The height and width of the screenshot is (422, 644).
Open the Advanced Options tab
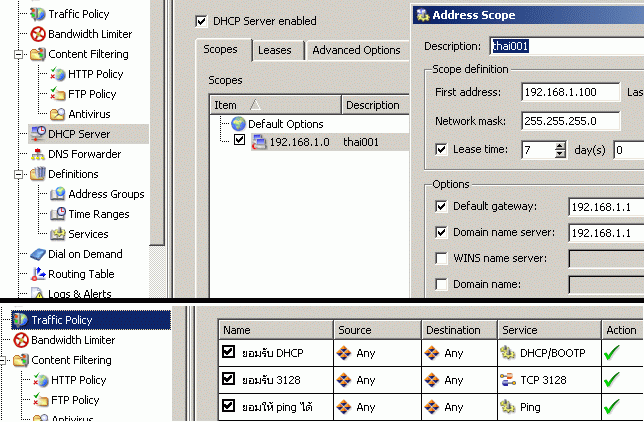pos(356,50)
